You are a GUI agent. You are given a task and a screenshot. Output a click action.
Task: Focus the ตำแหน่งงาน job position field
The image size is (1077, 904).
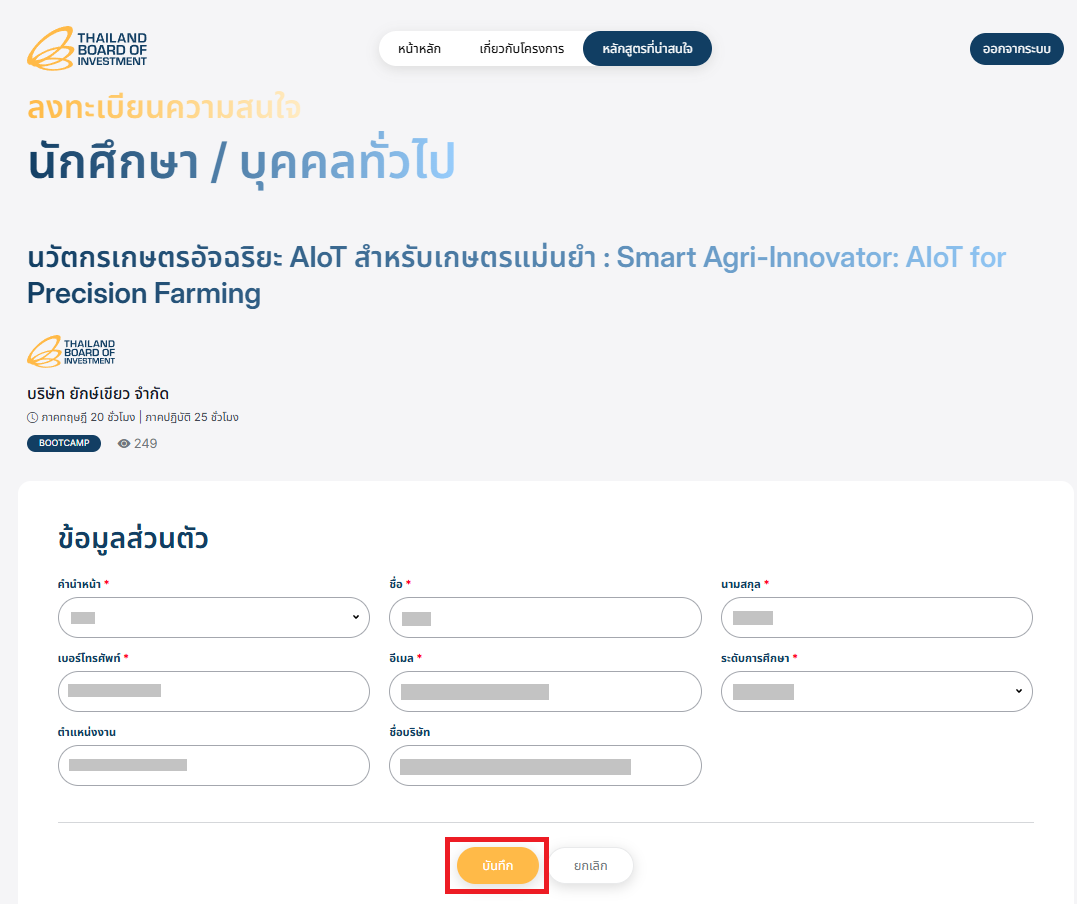point(214,766)
